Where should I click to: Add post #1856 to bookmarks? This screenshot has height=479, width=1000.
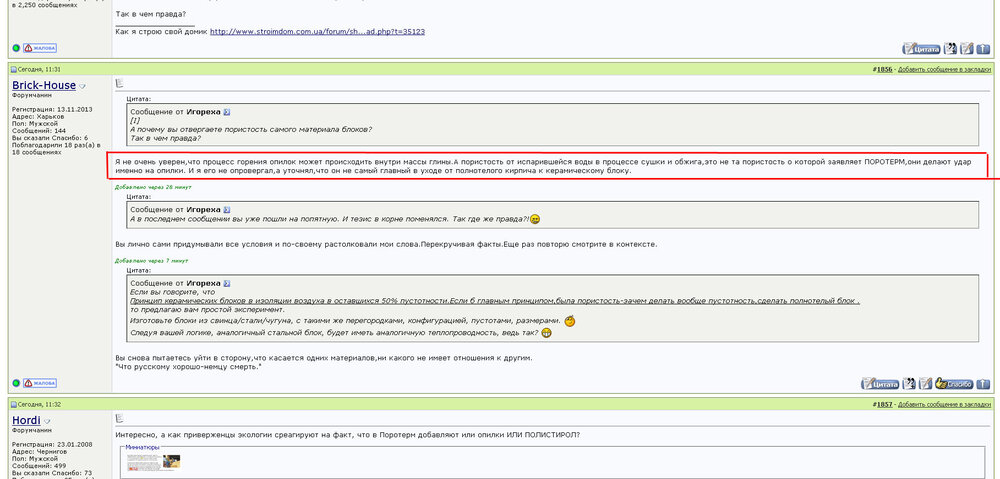click(945, 69)
